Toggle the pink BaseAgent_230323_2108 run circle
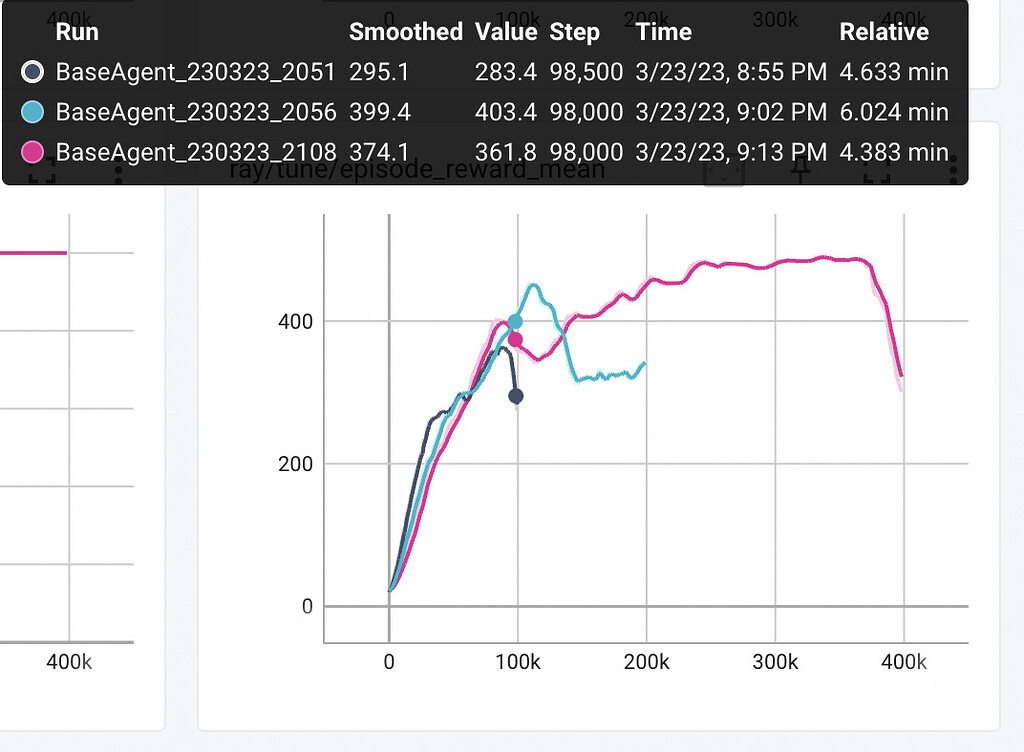 tap(30, 152)
